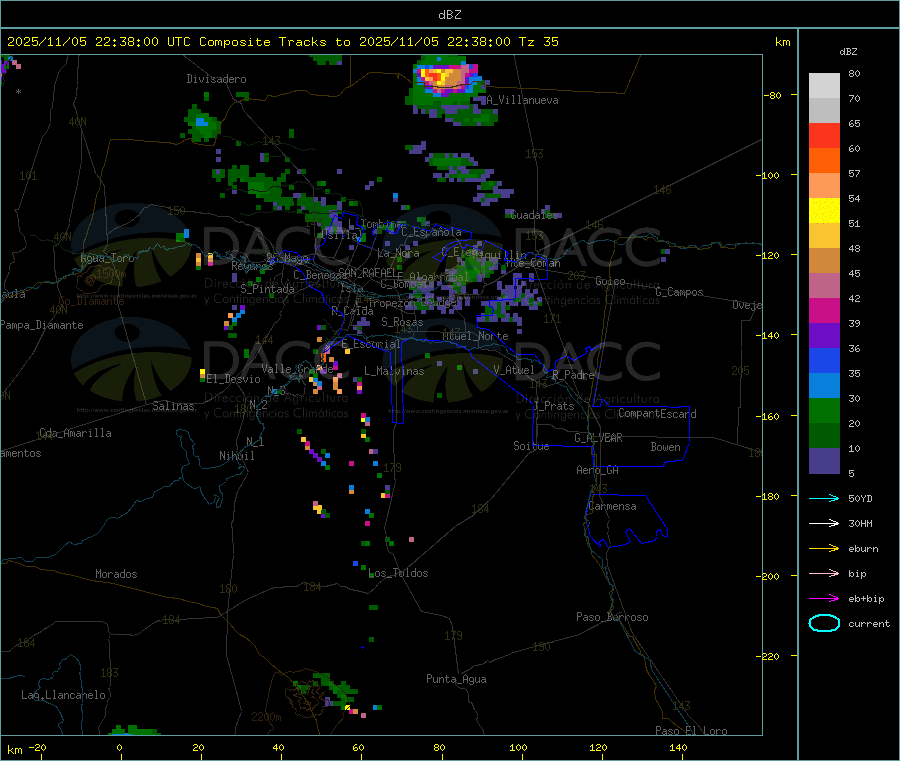900x761 pixels.
Task: Click the CompantEscard map label
Action: pyautogui.click(x=657, y=413)
